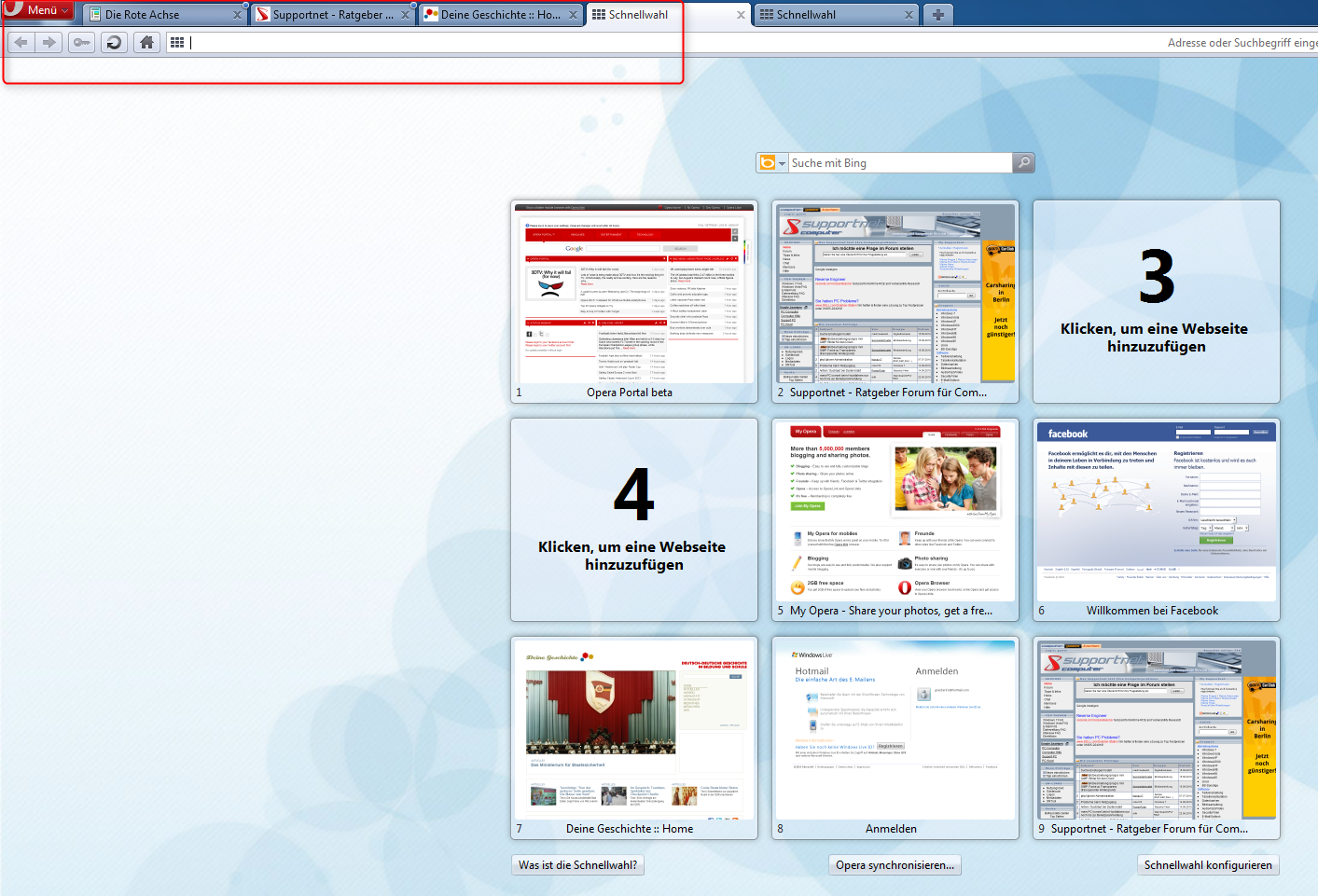Open Speed Dial 1 Opera Portal beta
This screenshot has height=896, width=1318.
634,301
